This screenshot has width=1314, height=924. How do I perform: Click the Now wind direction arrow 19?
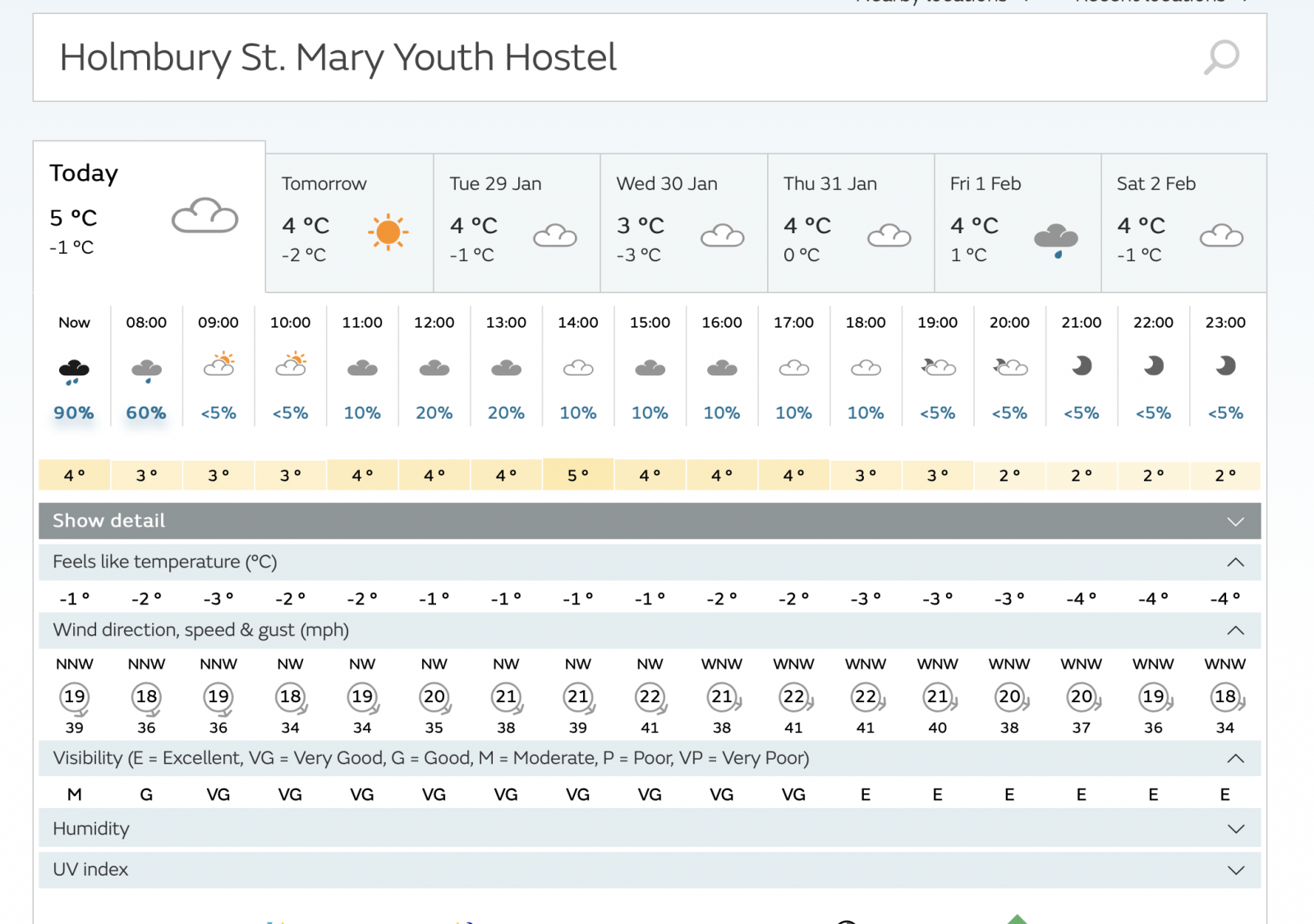75,699
